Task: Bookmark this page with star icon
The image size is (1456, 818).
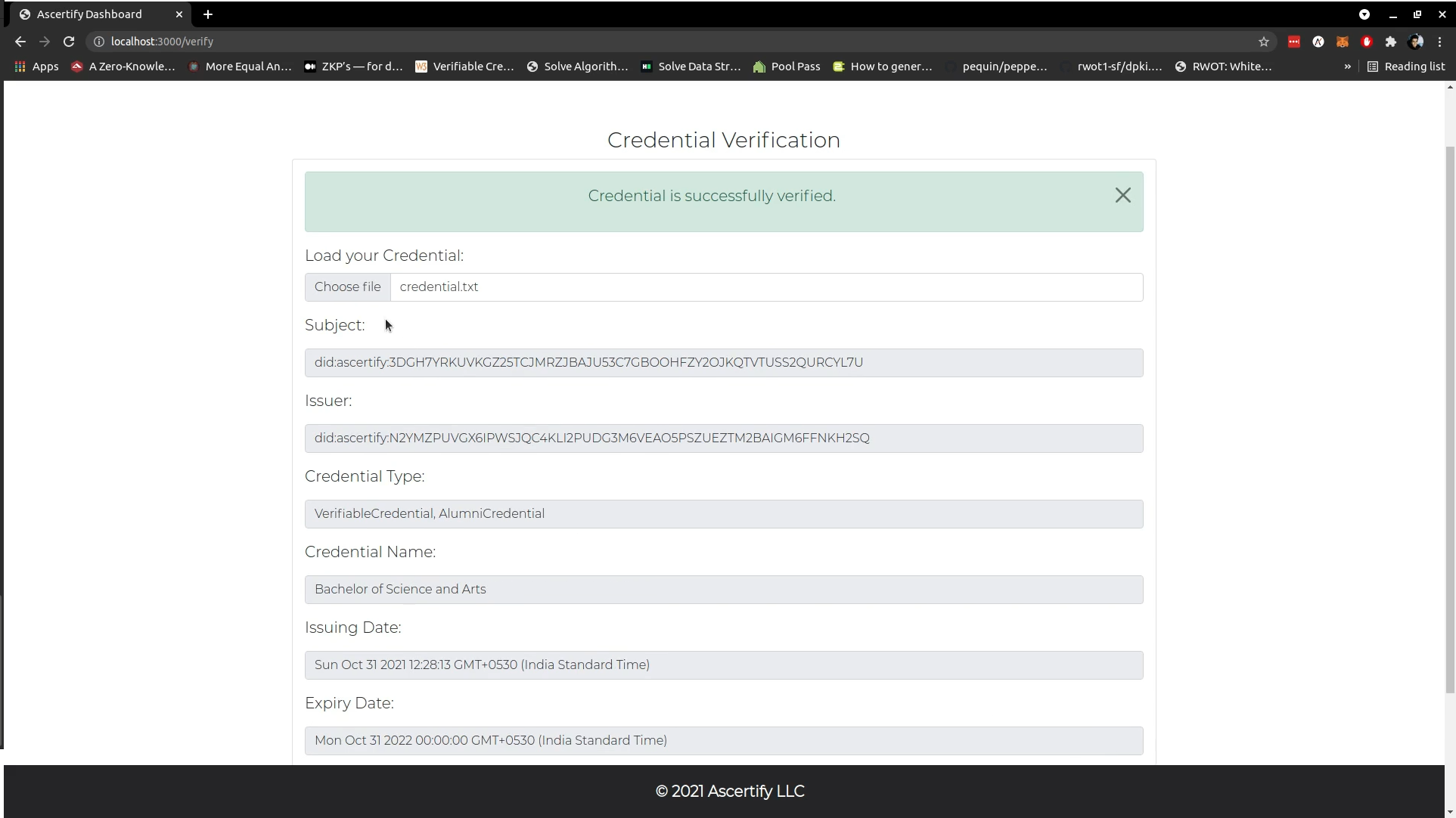Action: pyautogui.click(x=1264, y=42)
